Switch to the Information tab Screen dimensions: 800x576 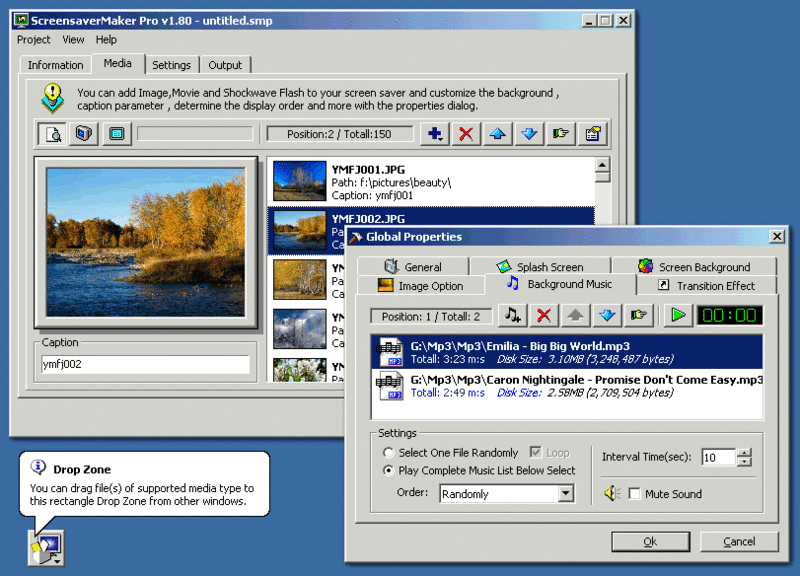pyautogui.click(x=56, y=65)
